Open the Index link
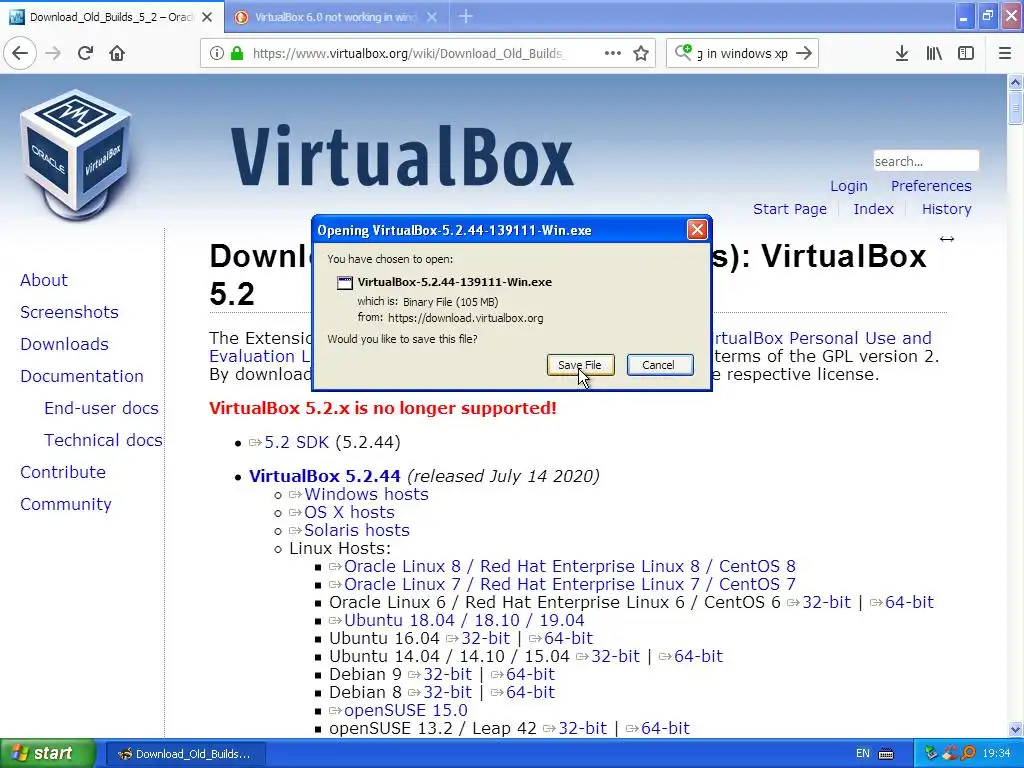 coord(873,209)
